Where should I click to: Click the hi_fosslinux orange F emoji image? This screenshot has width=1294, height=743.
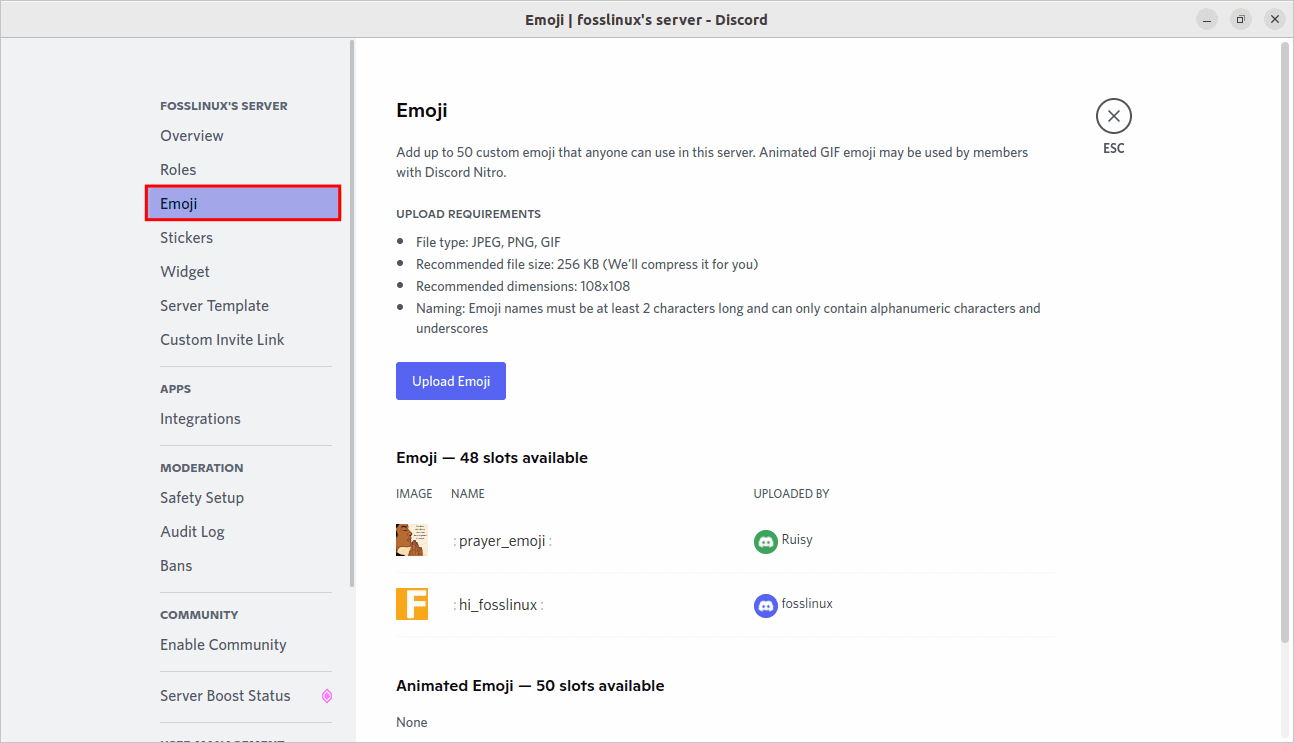point(411,604)
